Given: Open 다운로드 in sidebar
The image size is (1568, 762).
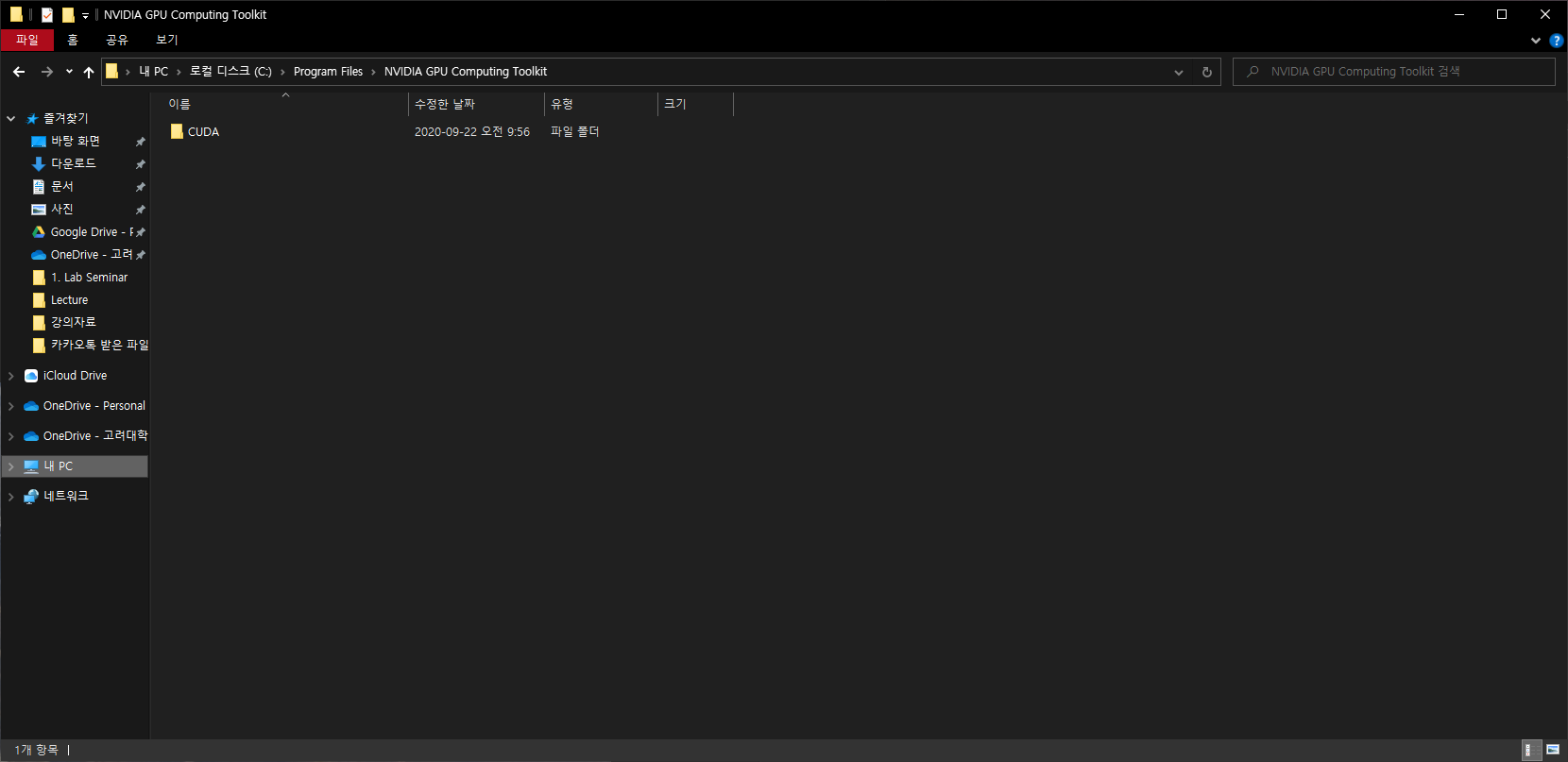Looking at the screenshot, I should pos(74,164).
